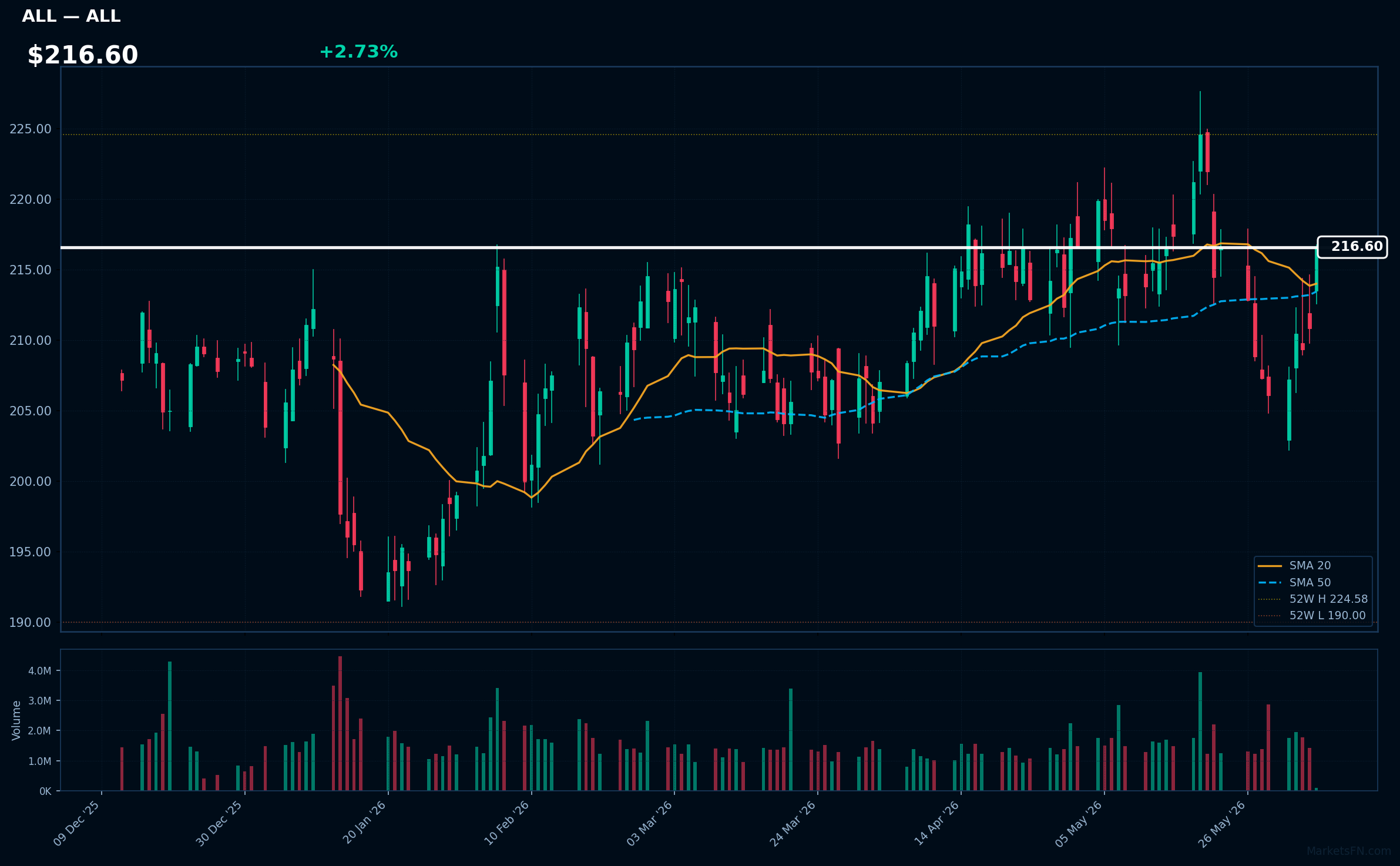Select SMA 50 legend entry
The height and width of the screenshot is (866, 1400).
(x=1294, y=582)
